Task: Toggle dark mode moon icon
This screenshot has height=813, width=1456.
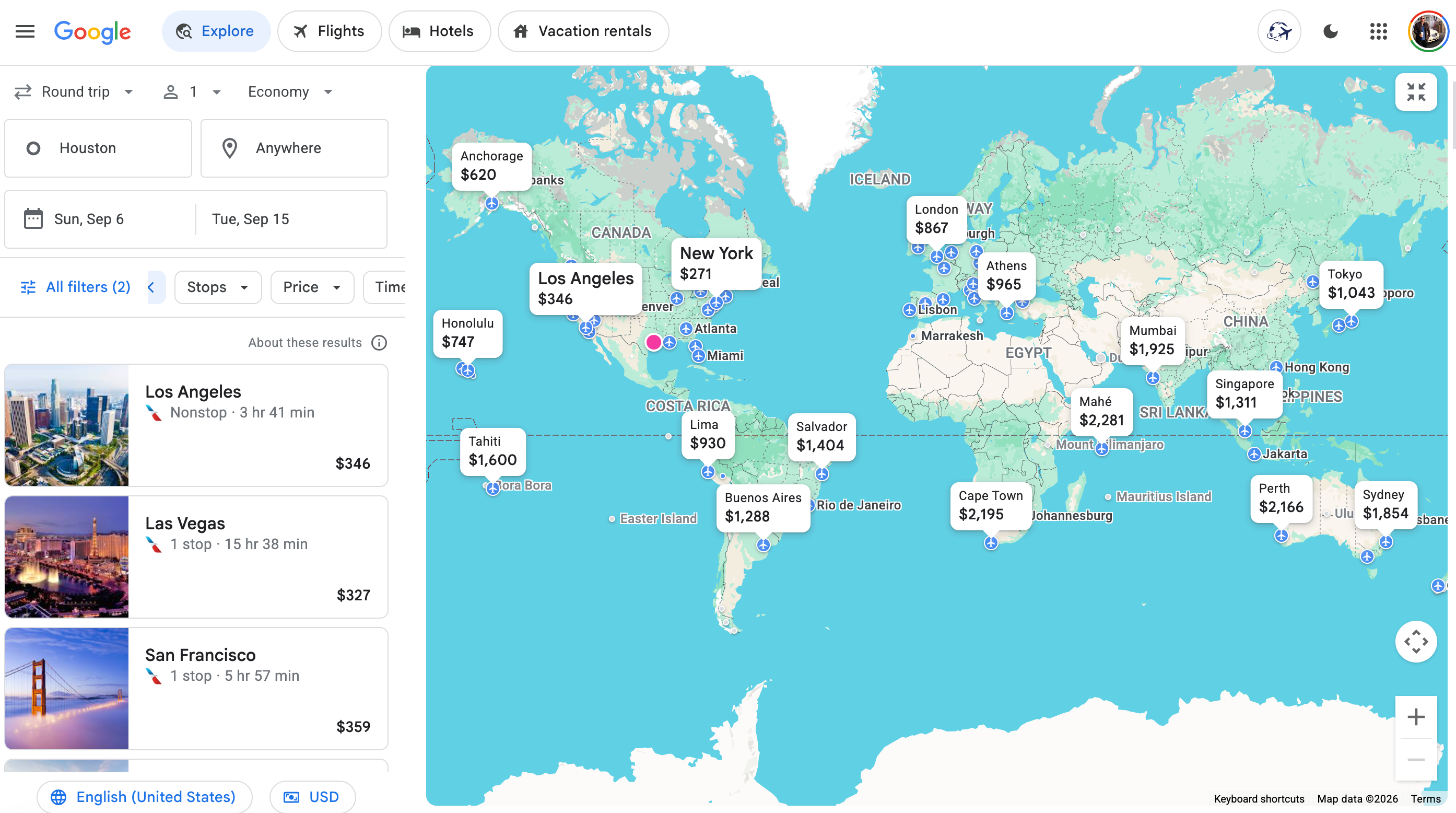Action: point(1331,31)
